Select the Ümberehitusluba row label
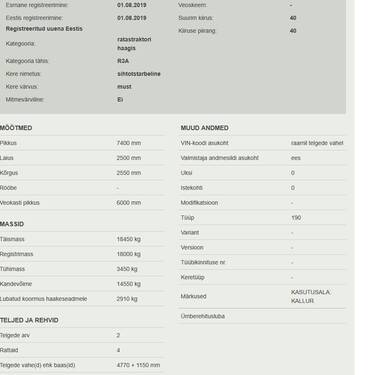 click(203, 316)
